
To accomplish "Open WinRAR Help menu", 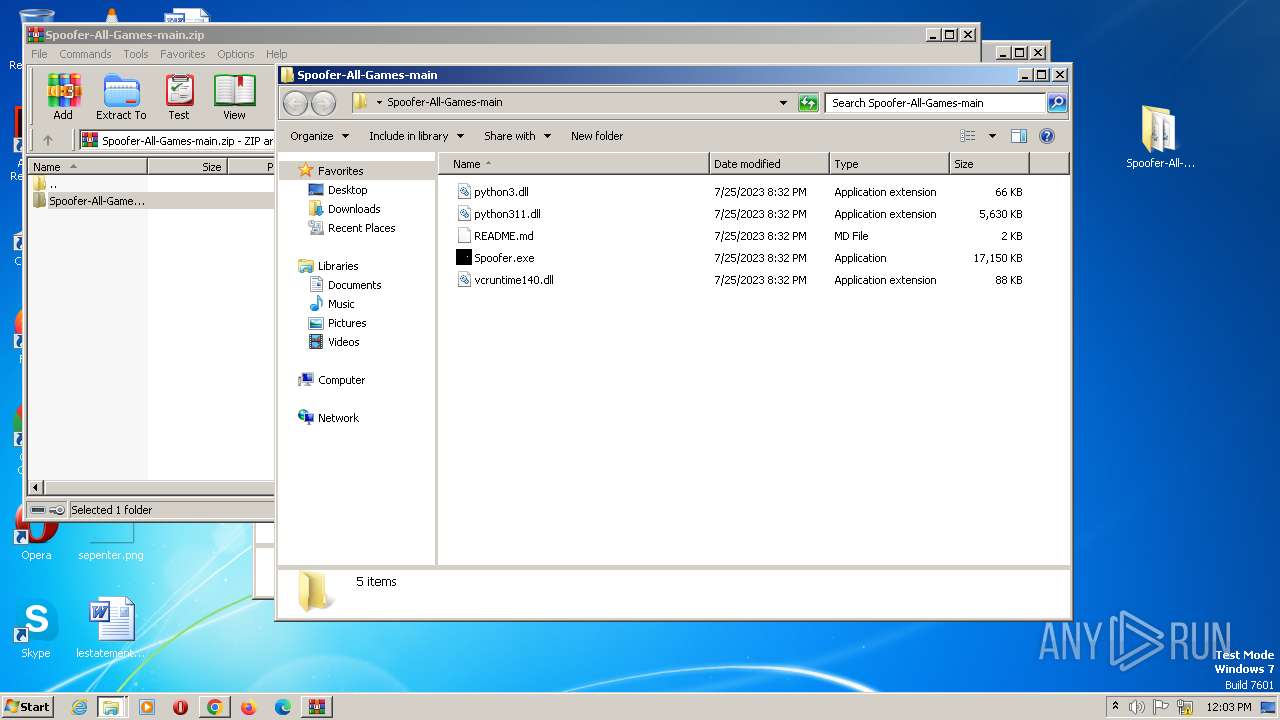I will [x=277, y=54].
